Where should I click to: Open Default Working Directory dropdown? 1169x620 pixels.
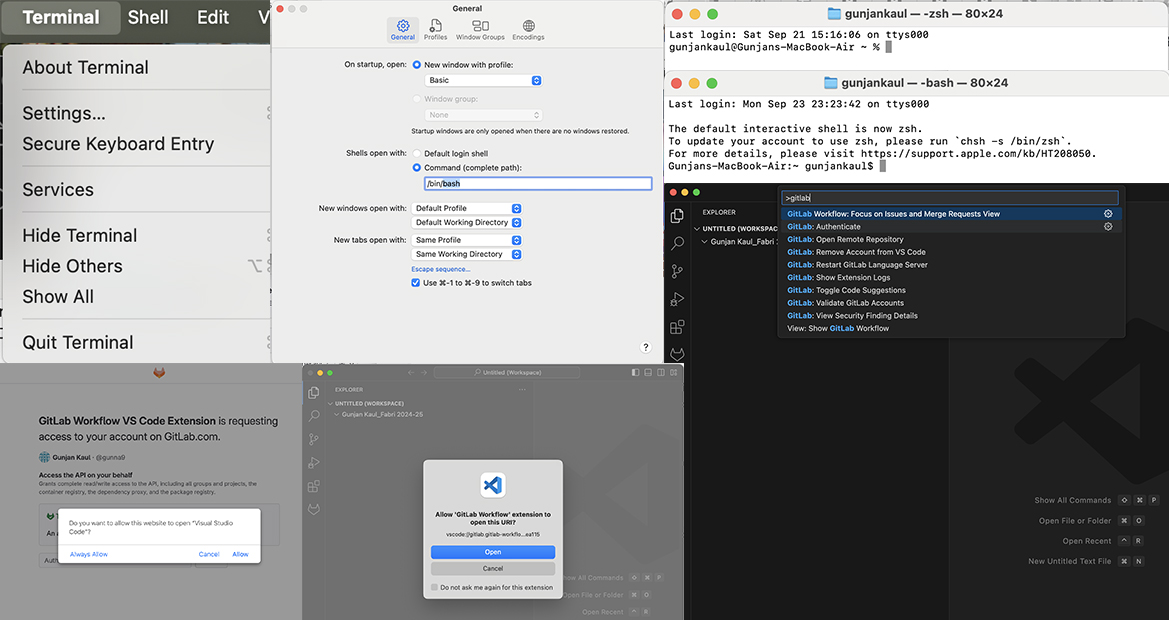(x=467, y=223)
